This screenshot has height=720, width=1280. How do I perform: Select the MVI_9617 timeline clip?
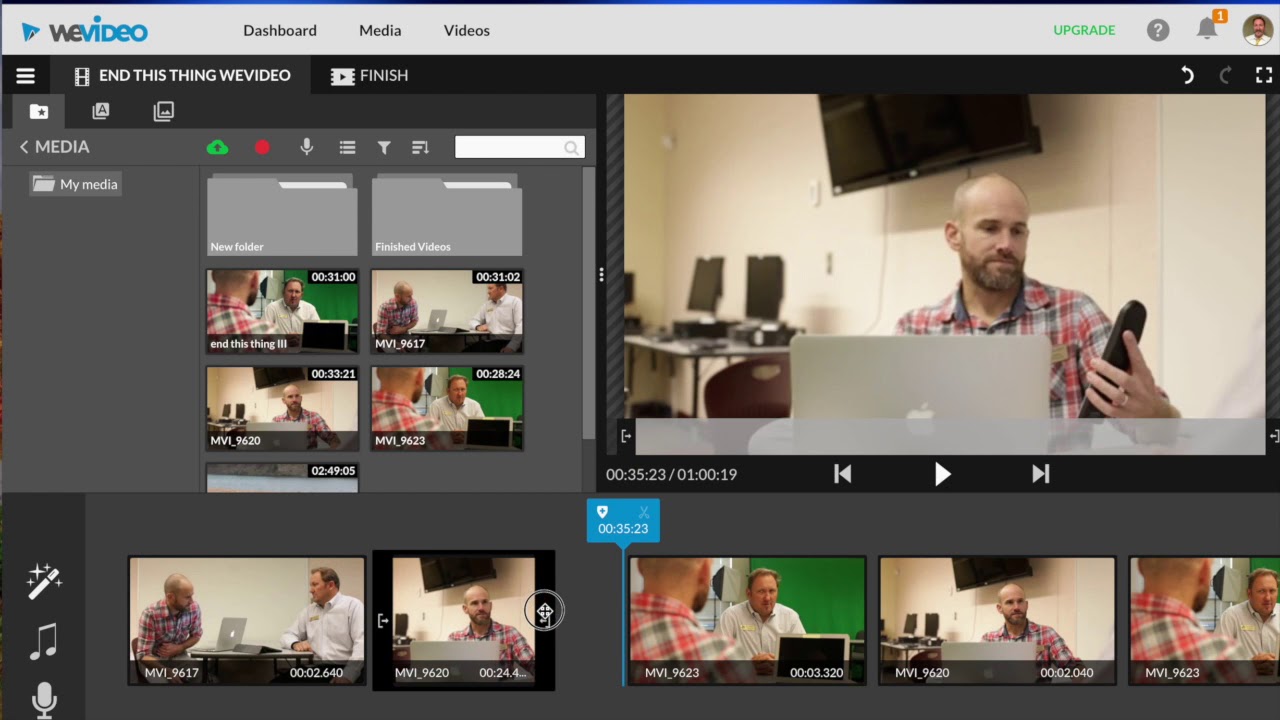247,620
